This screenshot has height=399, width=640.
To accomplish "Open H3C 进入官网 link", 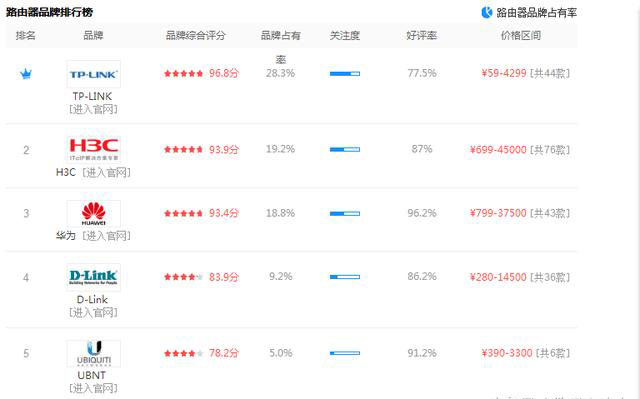I will (106, 173).
